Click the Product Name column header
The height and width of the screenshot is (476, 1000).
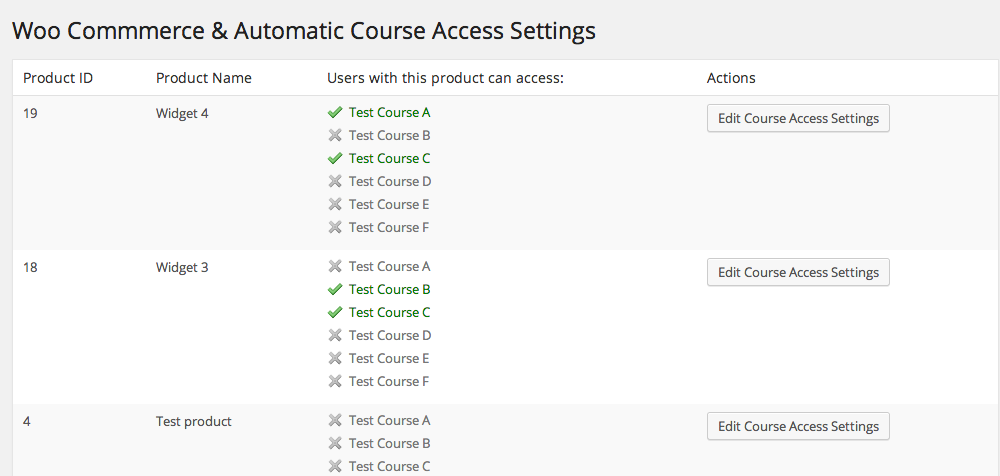tap(203, 78)
